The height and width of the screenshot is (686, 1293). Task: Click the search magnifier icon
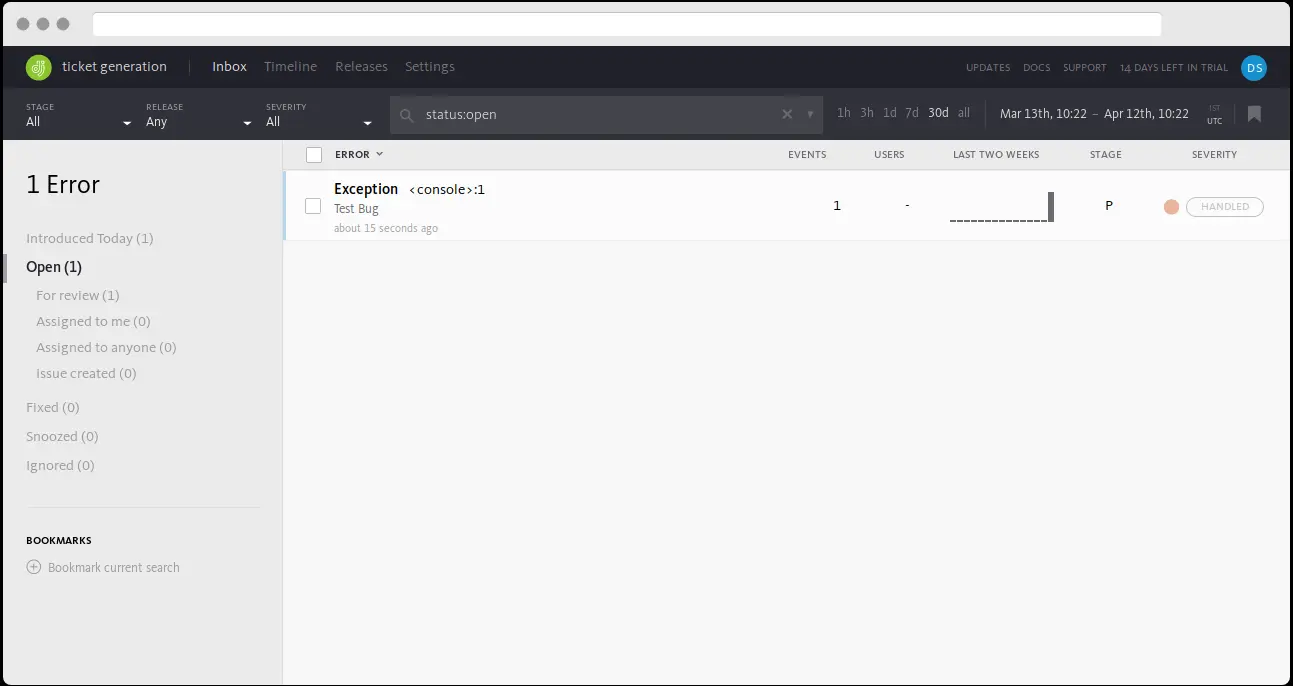[x=407, y=115]
